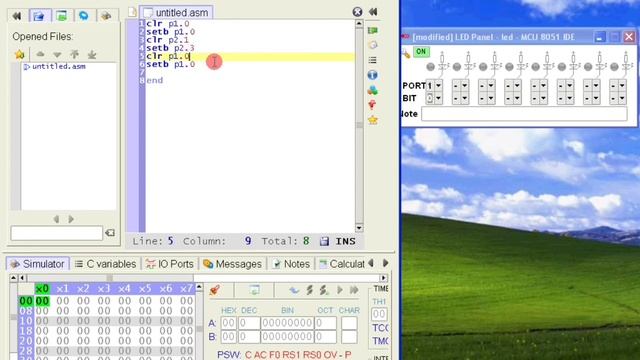
Task: Click the new file page icon beside tab
Action: coord(132,12)
